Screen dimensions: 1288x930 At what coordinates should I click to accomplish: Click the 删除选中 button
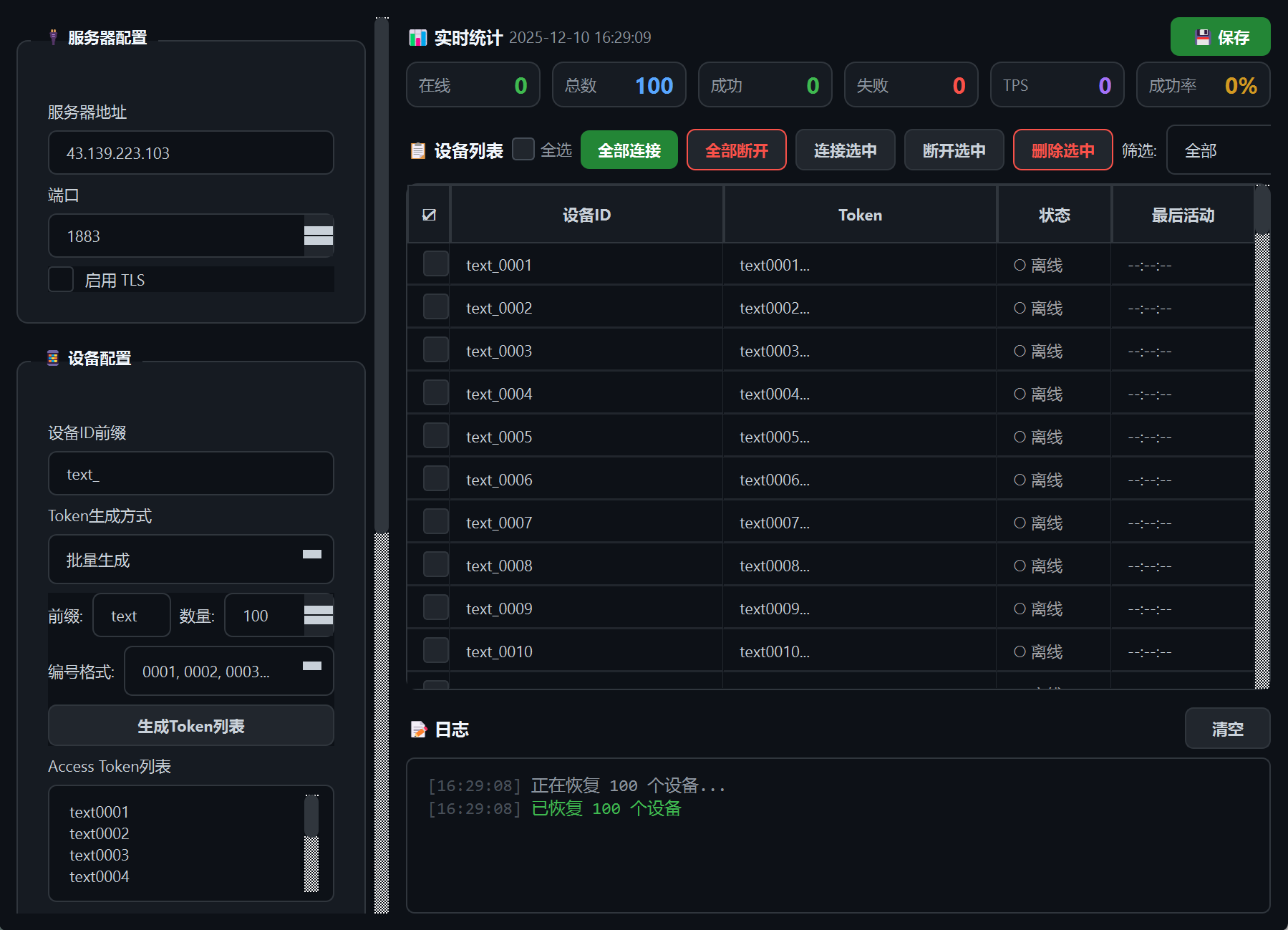[1062, 150]
